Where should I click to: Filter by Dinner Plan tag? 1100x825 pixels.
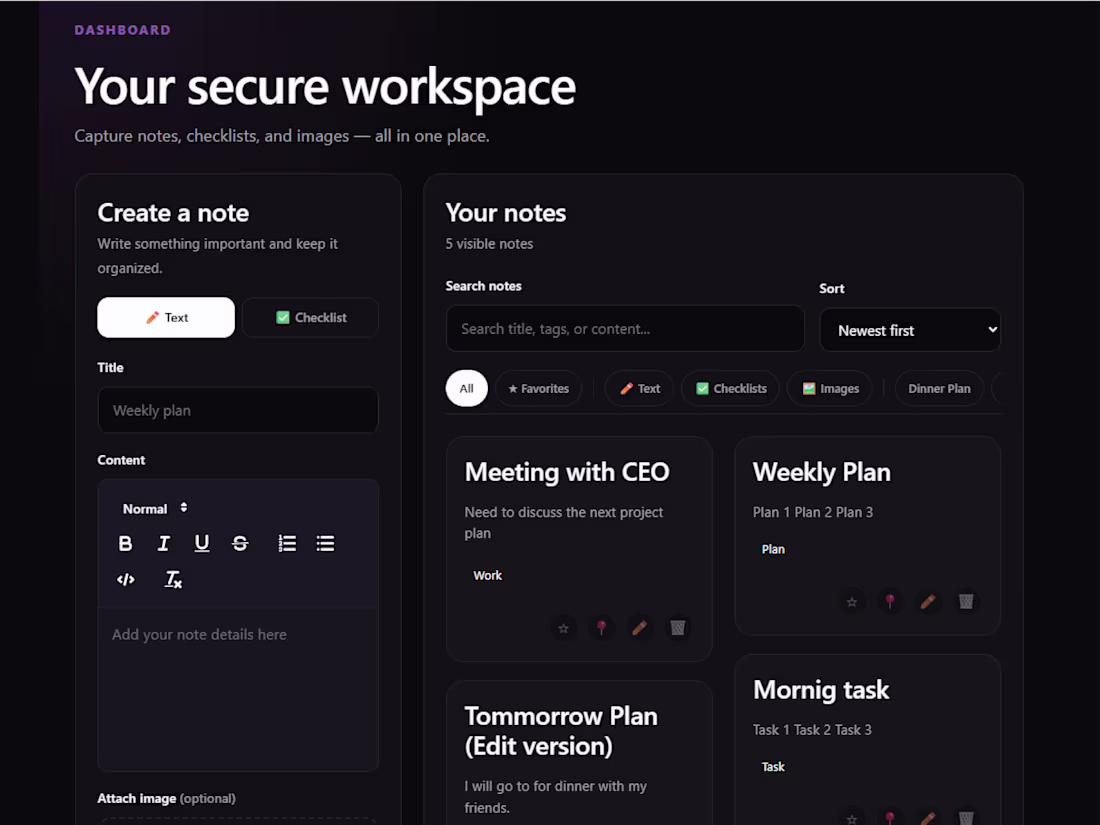pyautogui.click(x=939, y=388)
